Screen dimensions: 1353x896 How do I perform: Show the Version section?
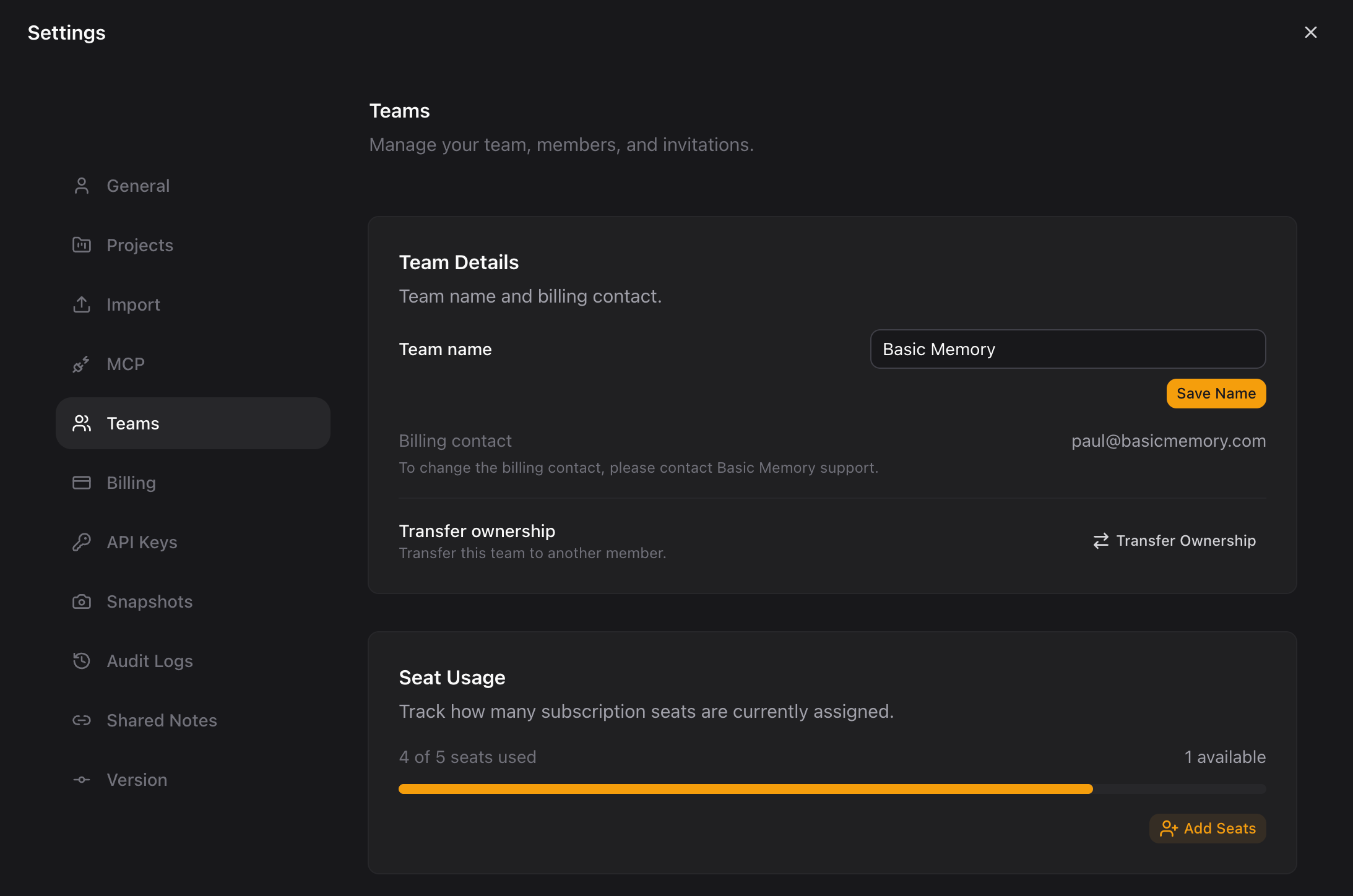pos(193,780)
